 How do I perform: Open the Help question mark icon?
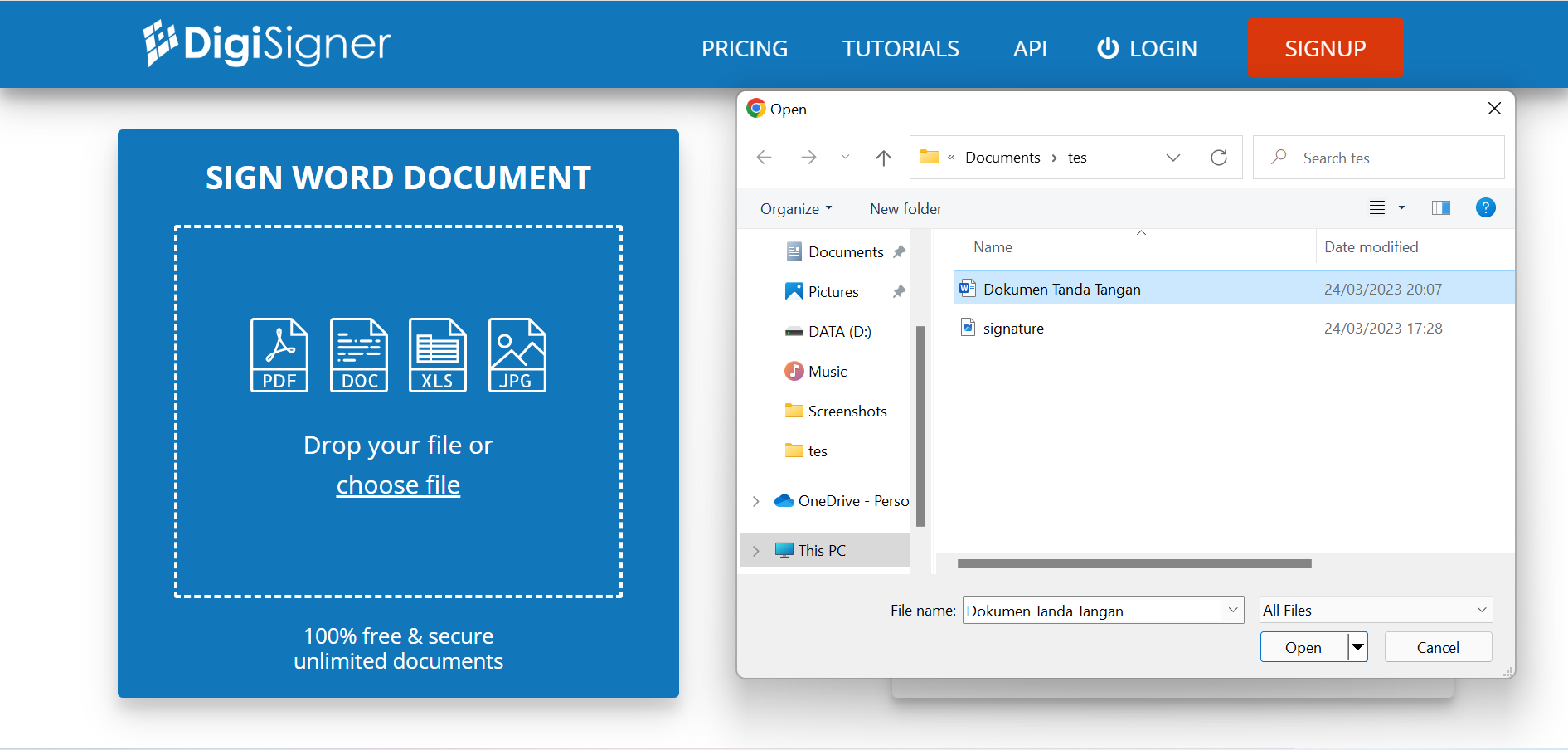[x=1486, y=207]
